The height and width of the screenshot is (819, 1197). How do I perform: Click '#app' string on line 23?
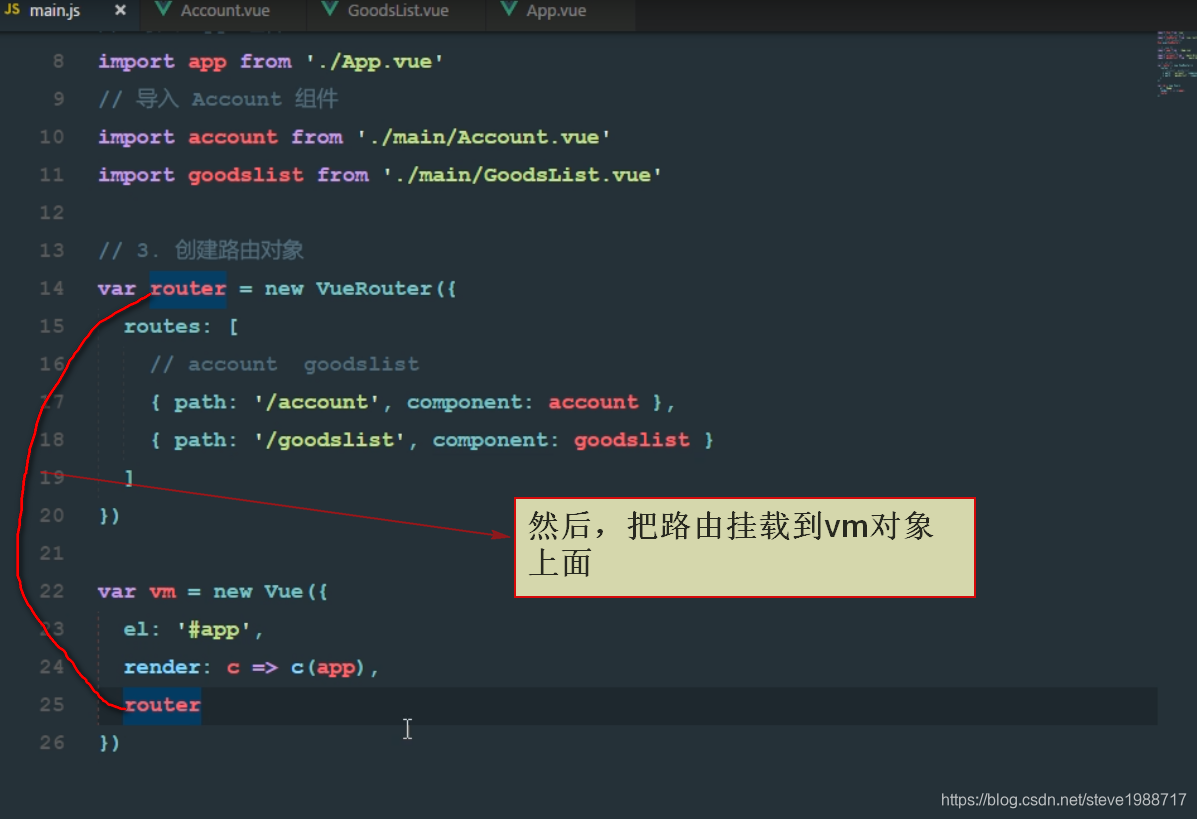tap(214, 630)
